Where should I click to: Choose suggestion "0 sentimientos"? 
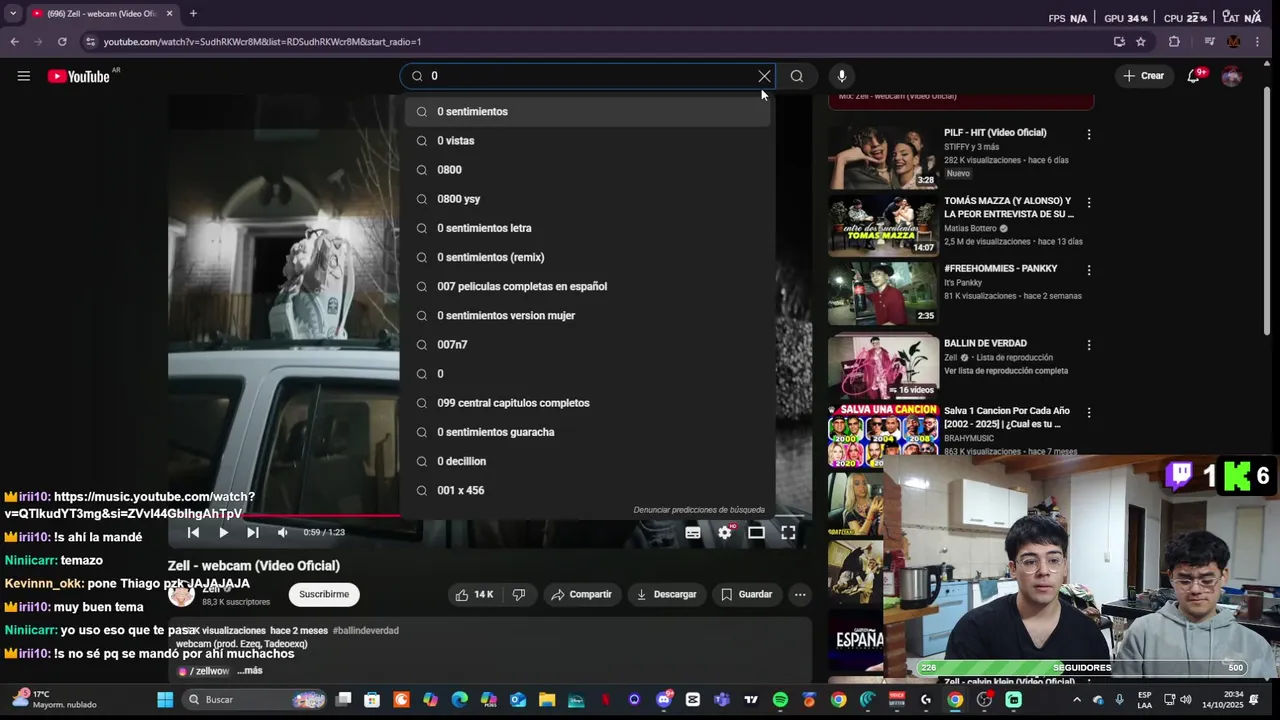(588, 112)
